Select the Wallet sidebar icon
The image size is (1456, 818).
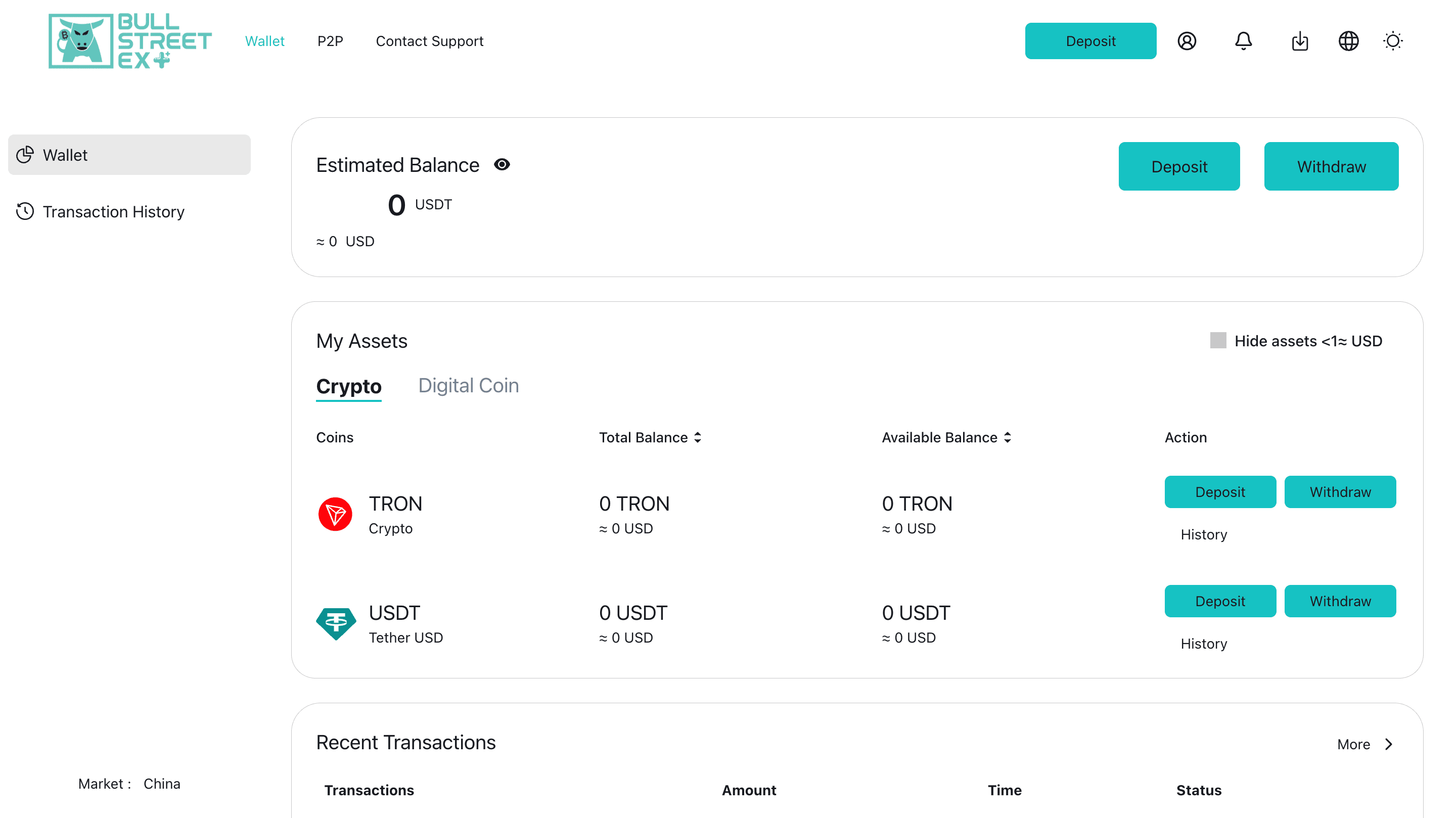25,154
